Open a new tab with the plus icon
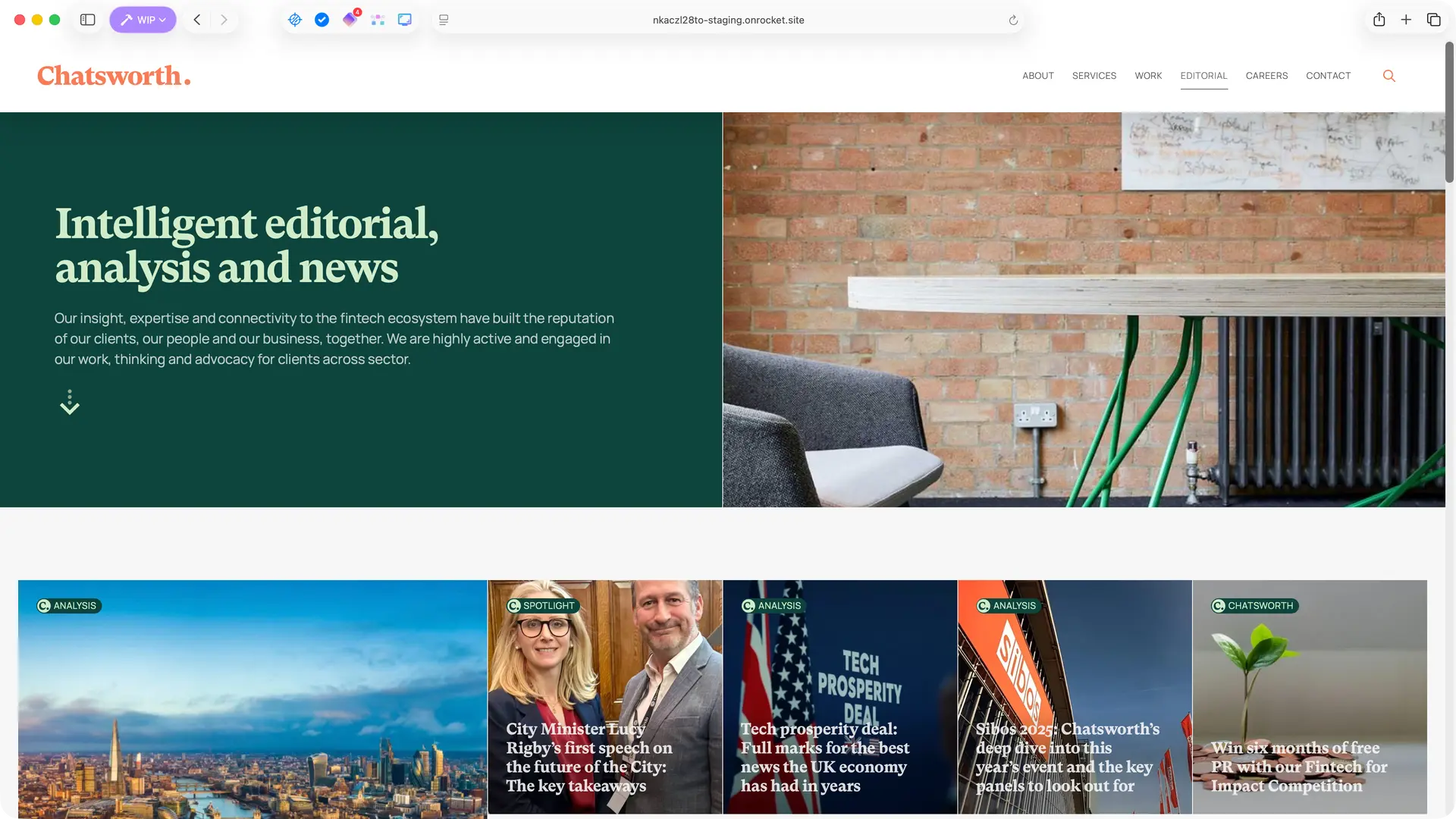Viewport: 1456px width, 819px height. pos(1406,20)
